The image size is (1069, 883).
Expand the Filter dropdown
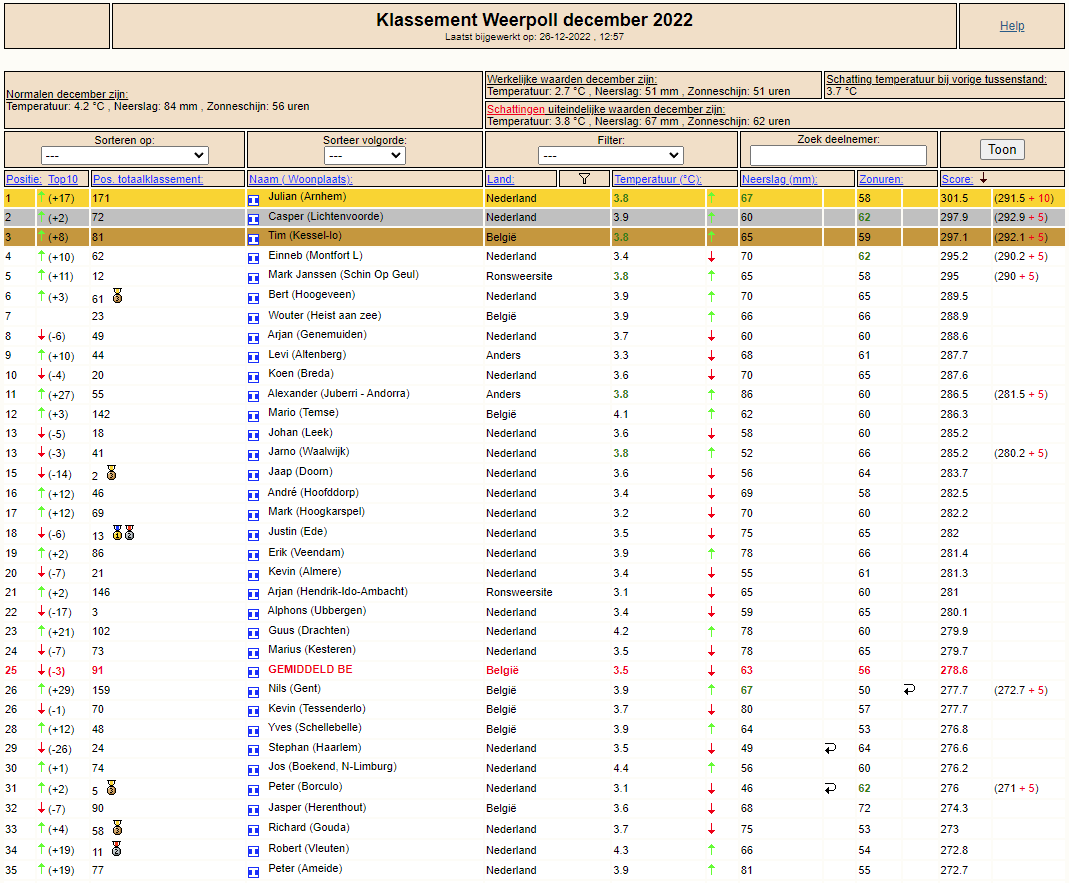click(611, 155)
